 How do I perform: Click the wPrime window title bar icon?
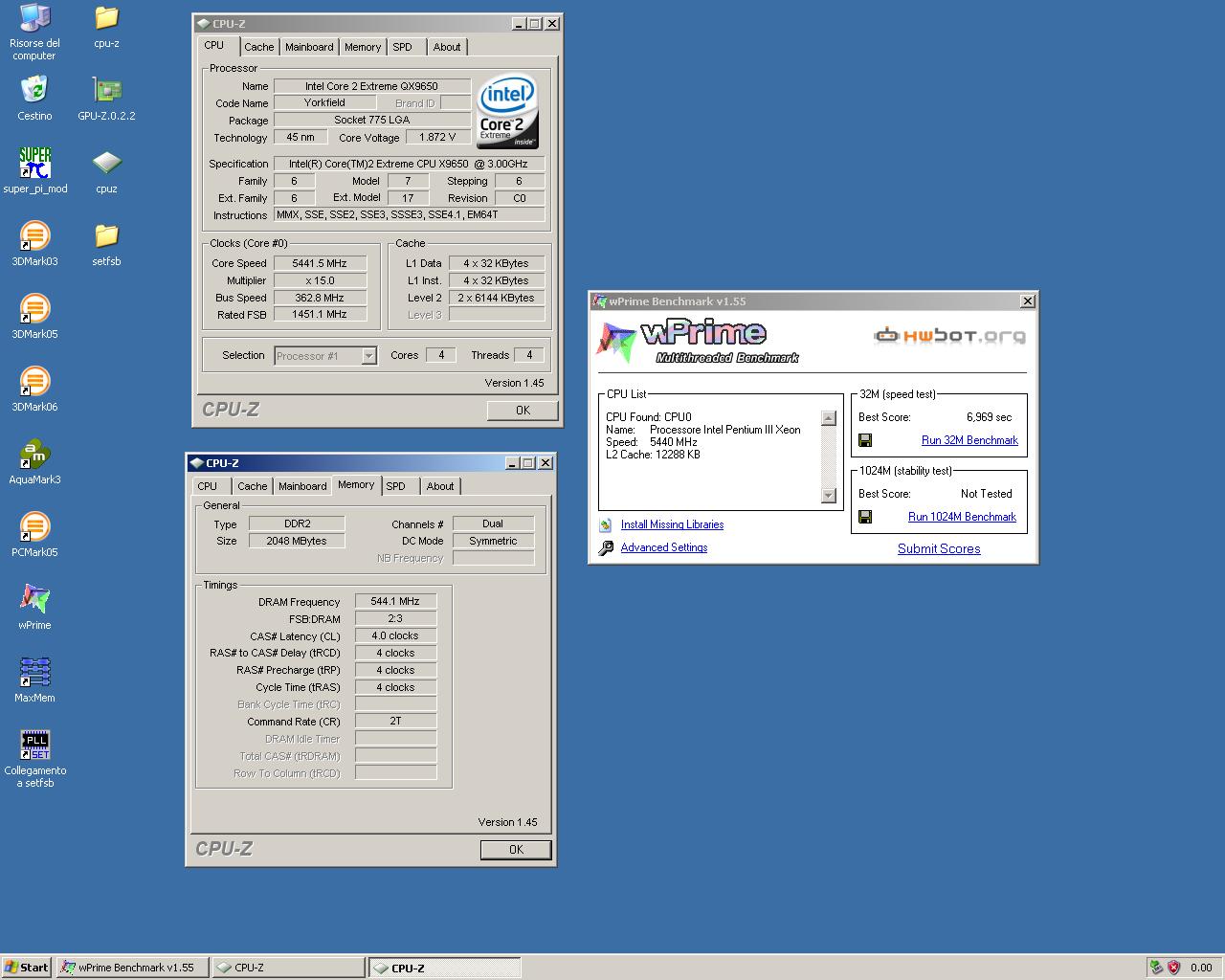tap(600, 301)
